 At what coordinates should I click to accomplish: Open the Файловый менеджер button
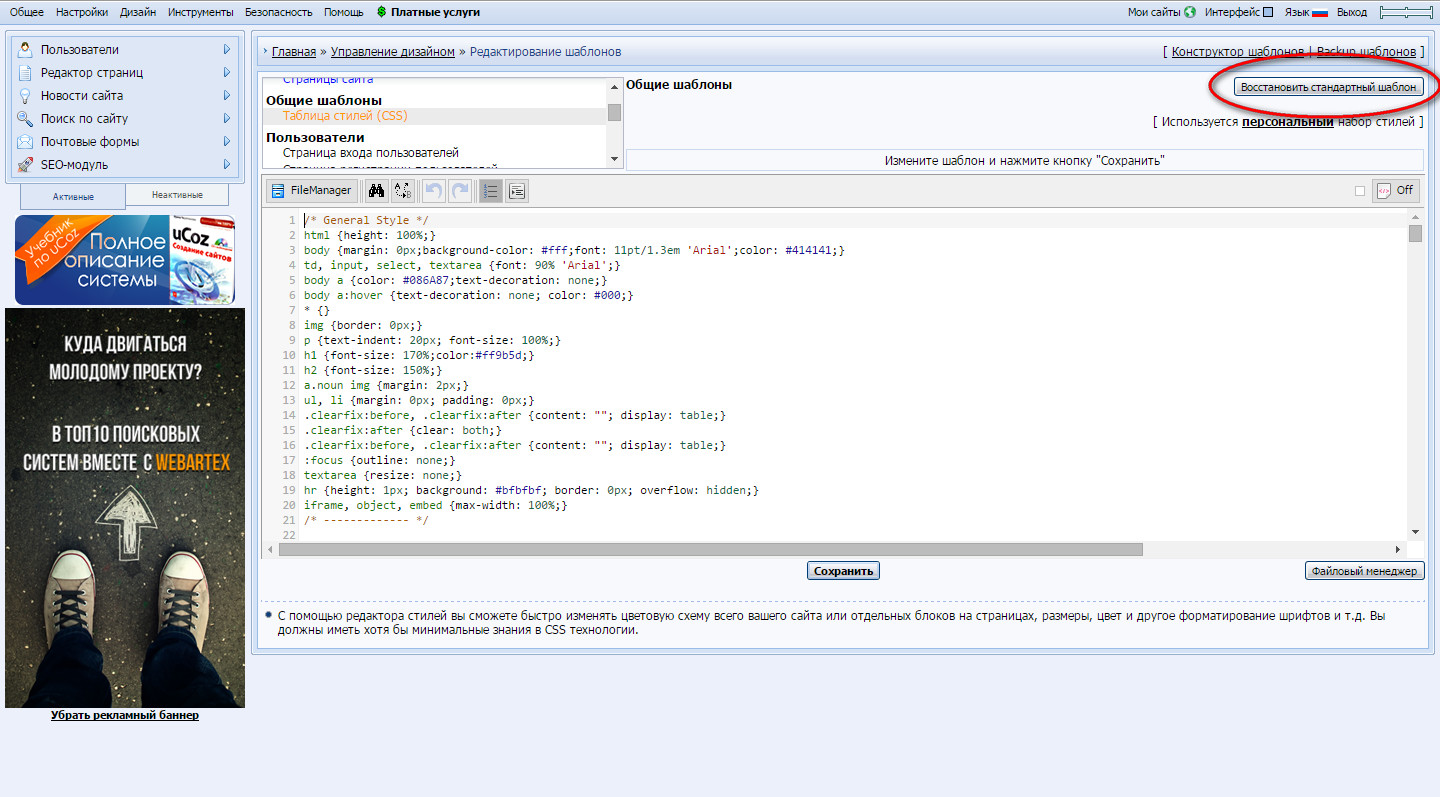click(x=1364, y=571)
